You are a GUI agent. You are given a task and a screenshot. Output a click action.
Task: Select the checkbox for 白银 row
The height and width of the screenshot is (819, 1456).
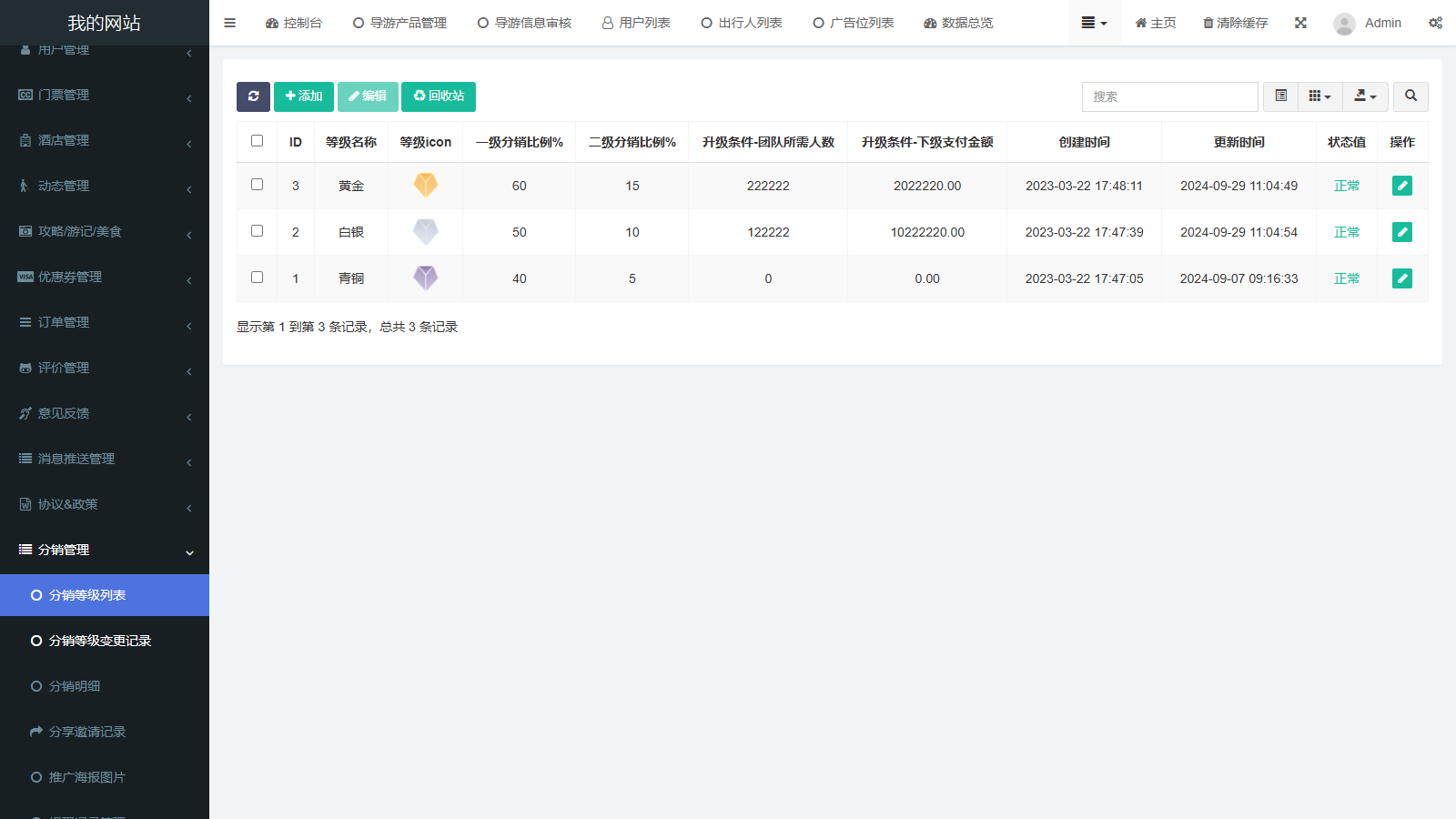(x=257, y=231)
